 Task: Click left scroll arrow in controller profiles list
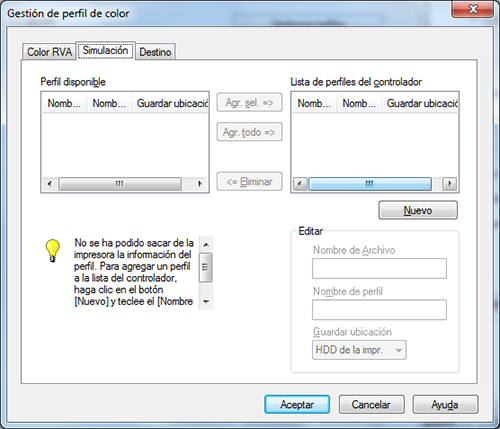point(300,184)
